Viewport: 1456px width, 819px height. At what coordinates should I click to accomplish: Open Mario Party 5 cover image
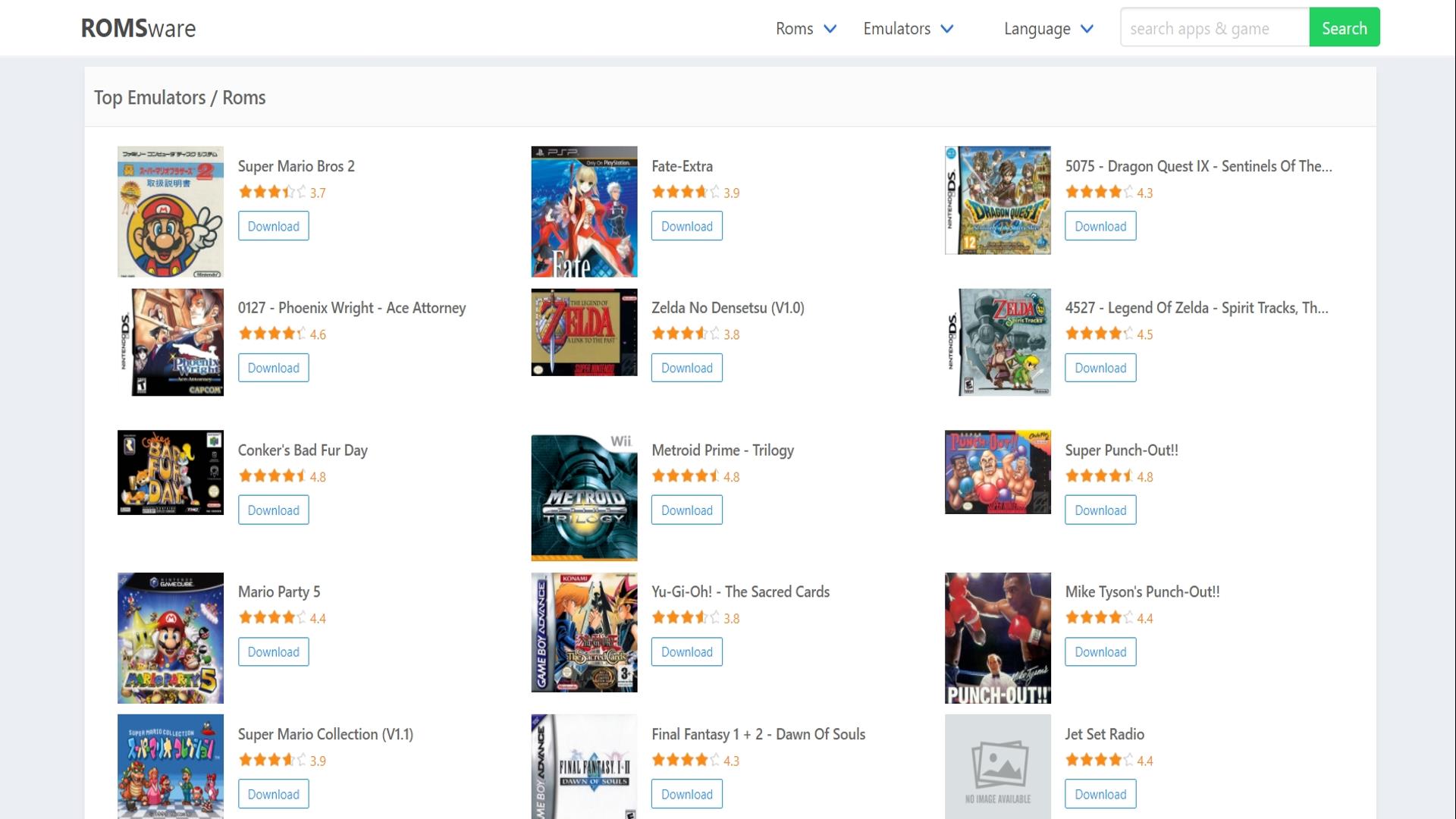pyautogui.click(x=171, y=638)
